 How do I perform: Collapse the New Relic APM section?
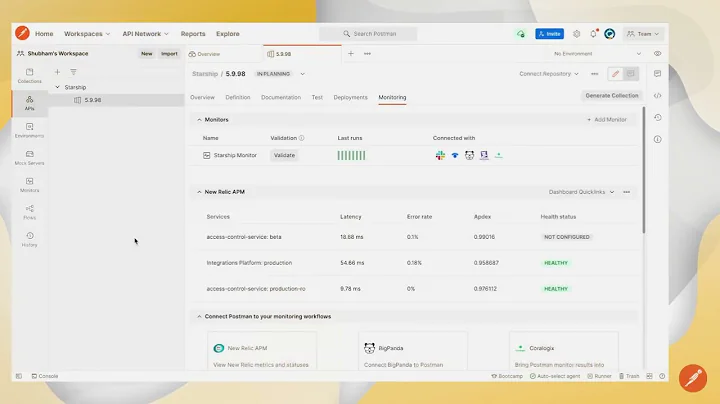(199, 192)
